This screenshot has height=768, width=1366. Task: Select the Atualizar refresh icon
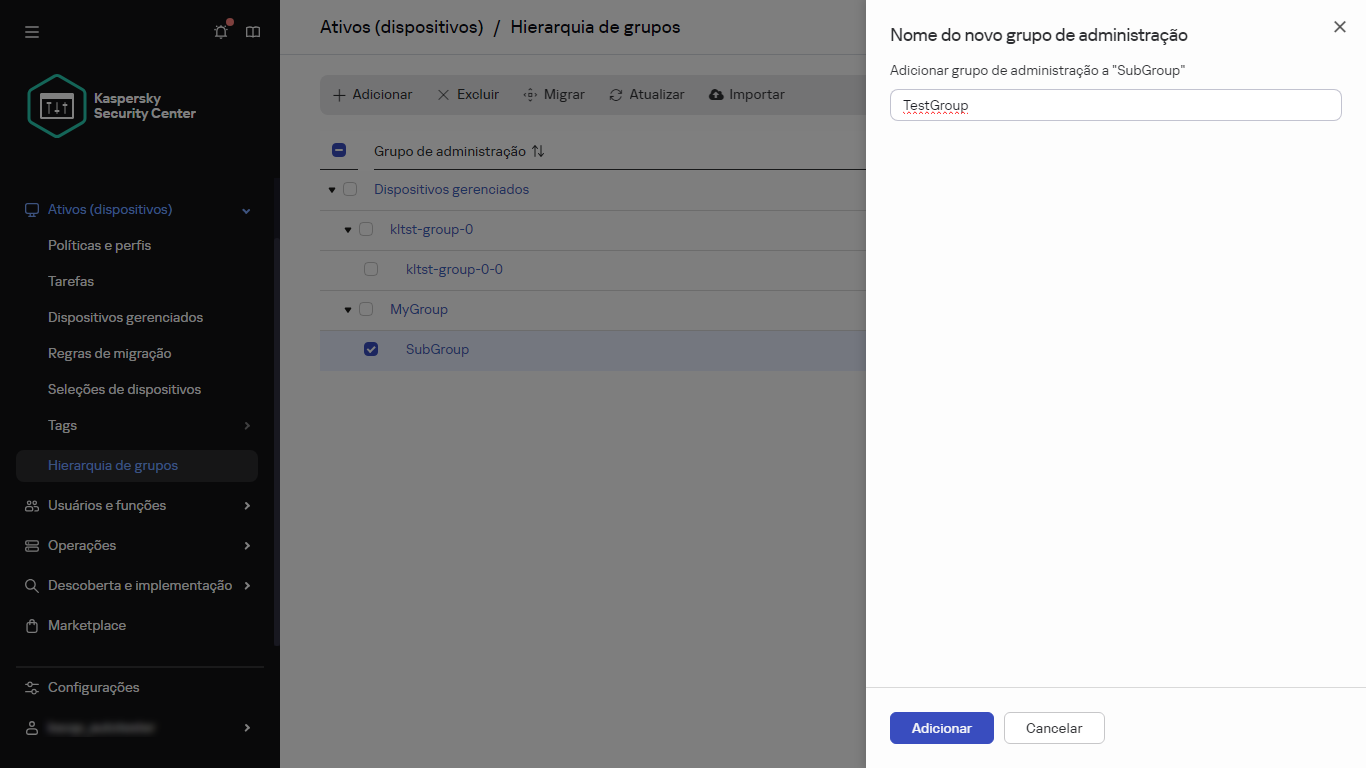(615, 94)
